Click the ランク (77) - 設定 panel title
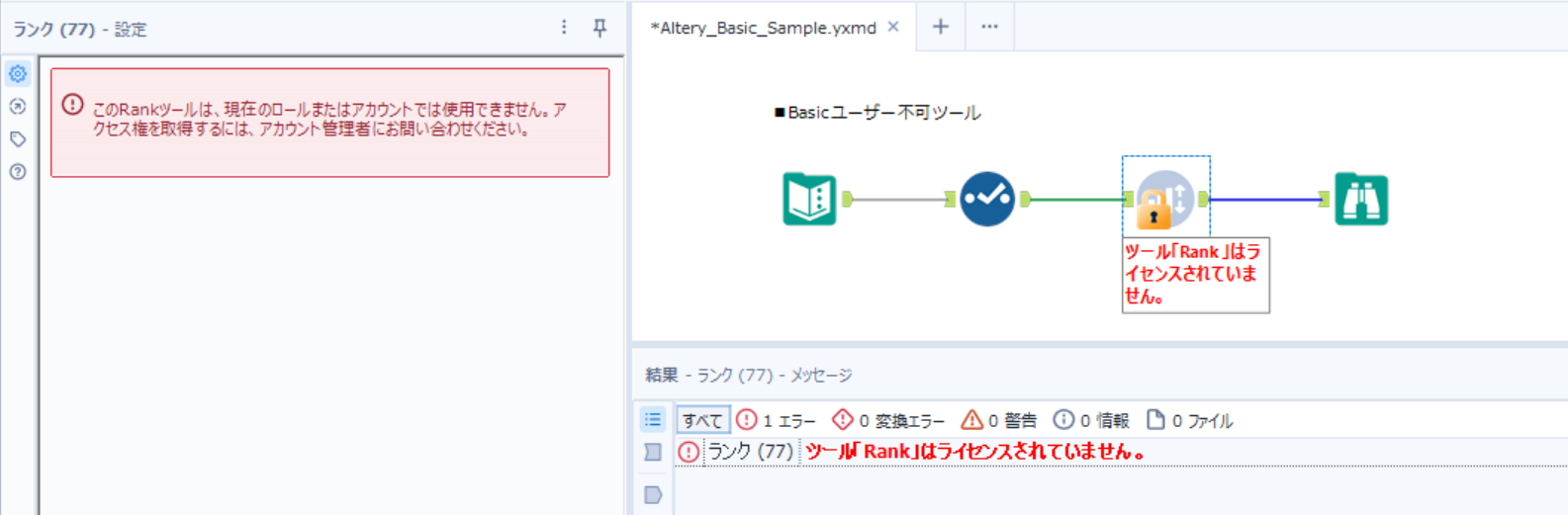1568x515 pixels. (79, 30)
